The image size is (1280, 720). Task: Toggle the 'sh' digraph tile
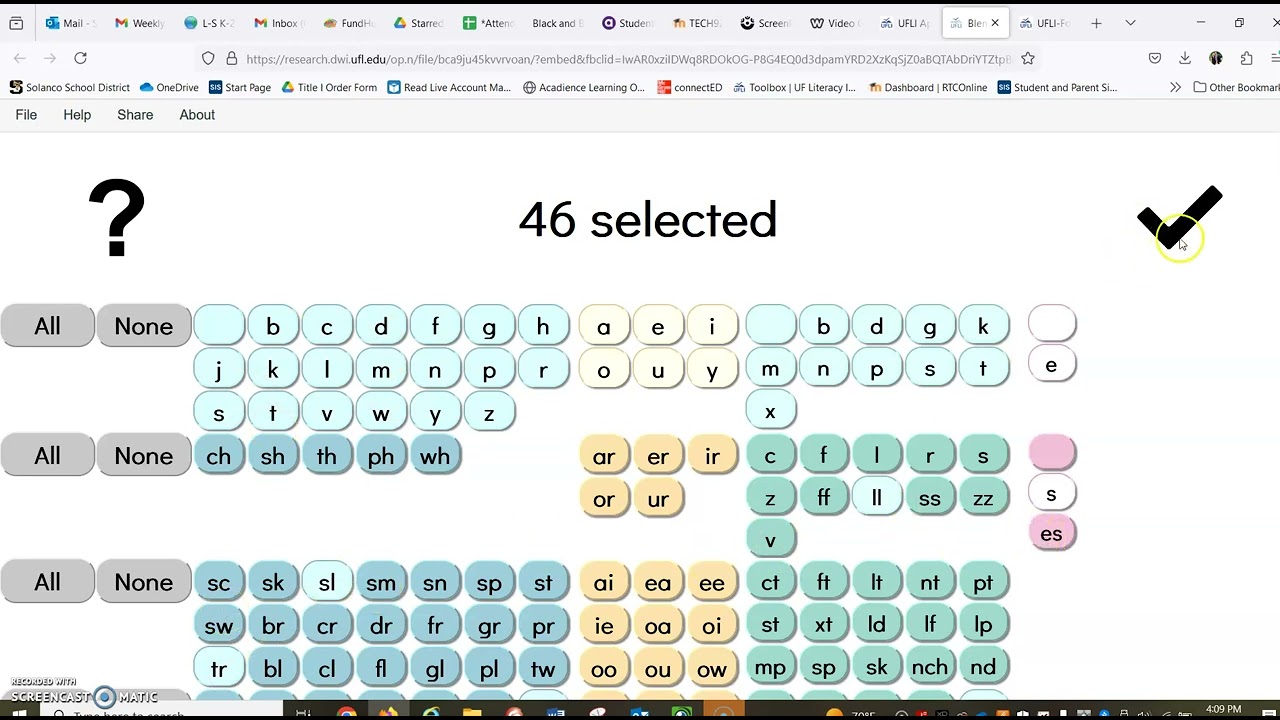[x=273, y=456]
